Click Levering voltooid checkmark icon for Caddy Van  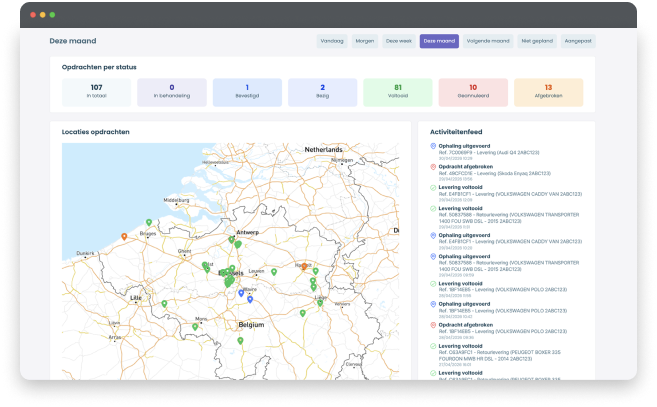coord(433,187)
